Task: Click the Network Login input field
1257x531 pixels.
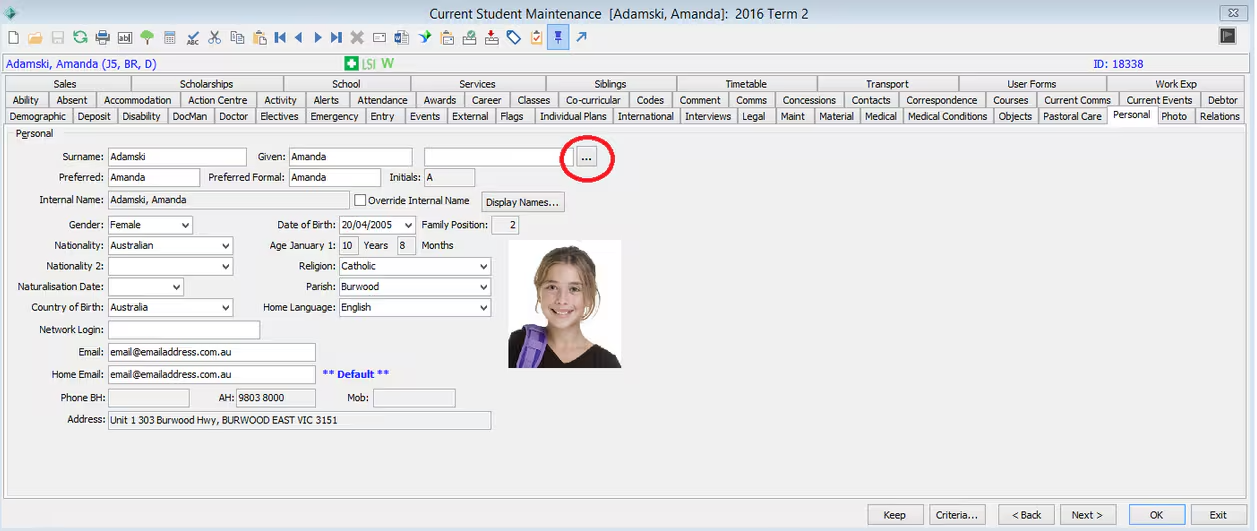Action: [184, 330]
